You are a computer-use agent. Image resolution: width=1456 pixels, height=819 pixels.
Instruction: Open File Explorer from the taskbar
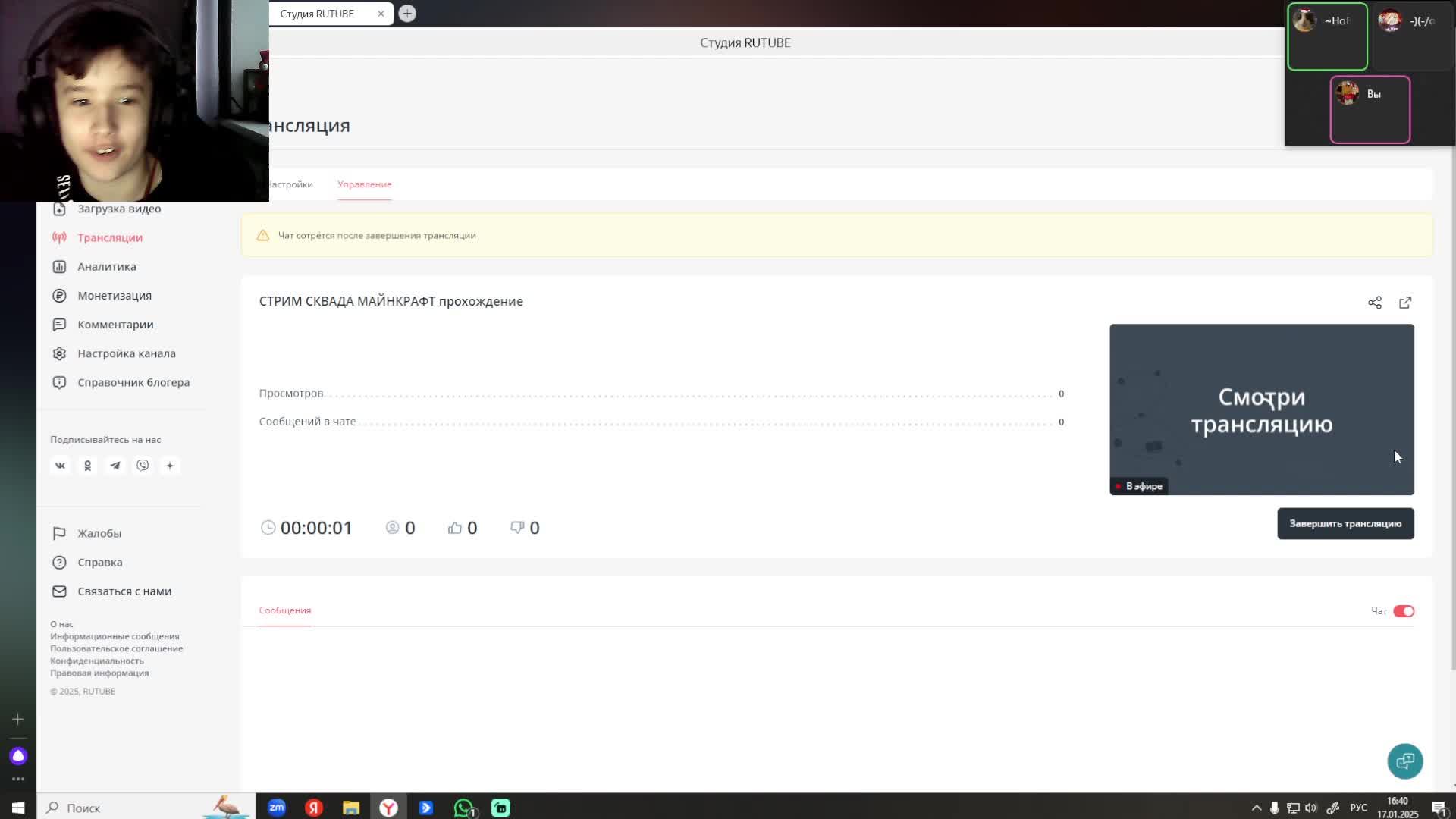click(351, 808)
